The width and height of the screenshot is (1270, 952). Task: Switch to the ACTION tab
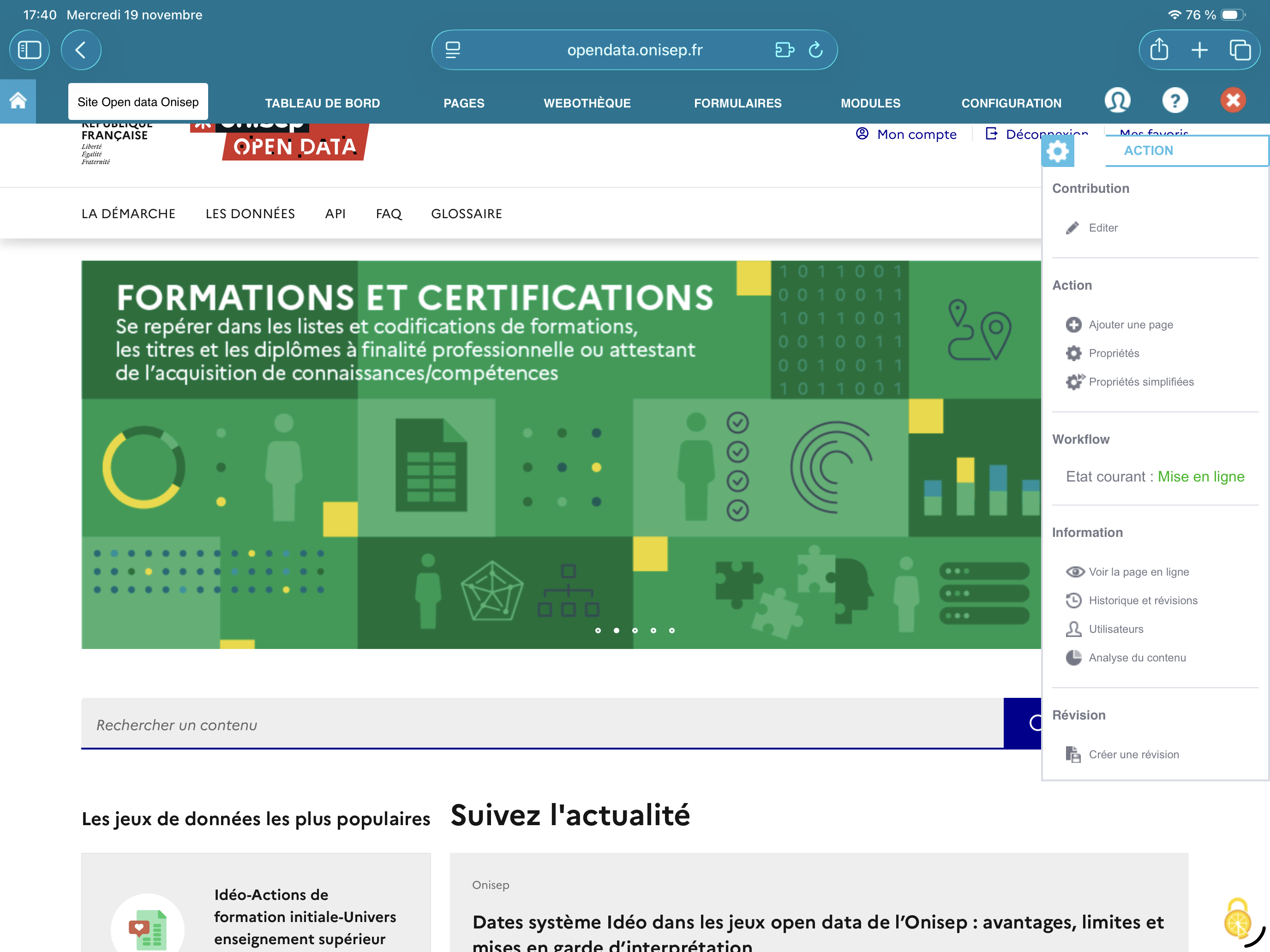tap(1148, 150)
